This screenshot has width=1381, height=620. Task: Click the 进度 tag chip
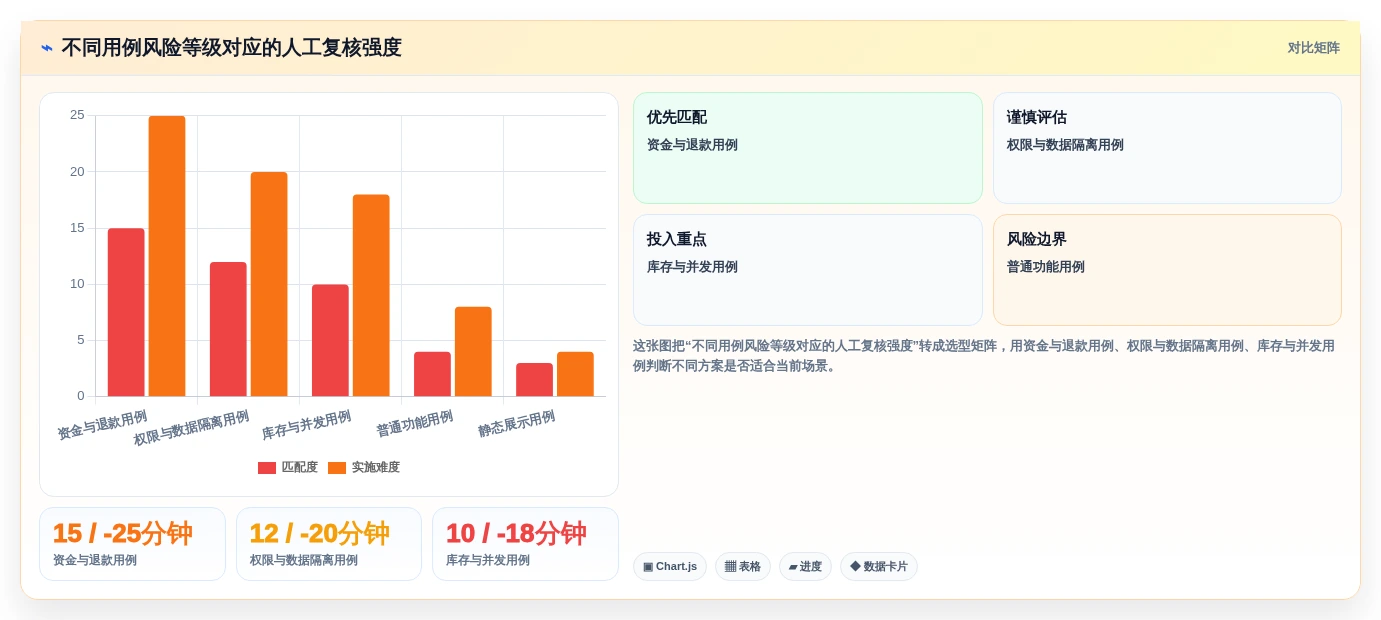coord(805,567)
